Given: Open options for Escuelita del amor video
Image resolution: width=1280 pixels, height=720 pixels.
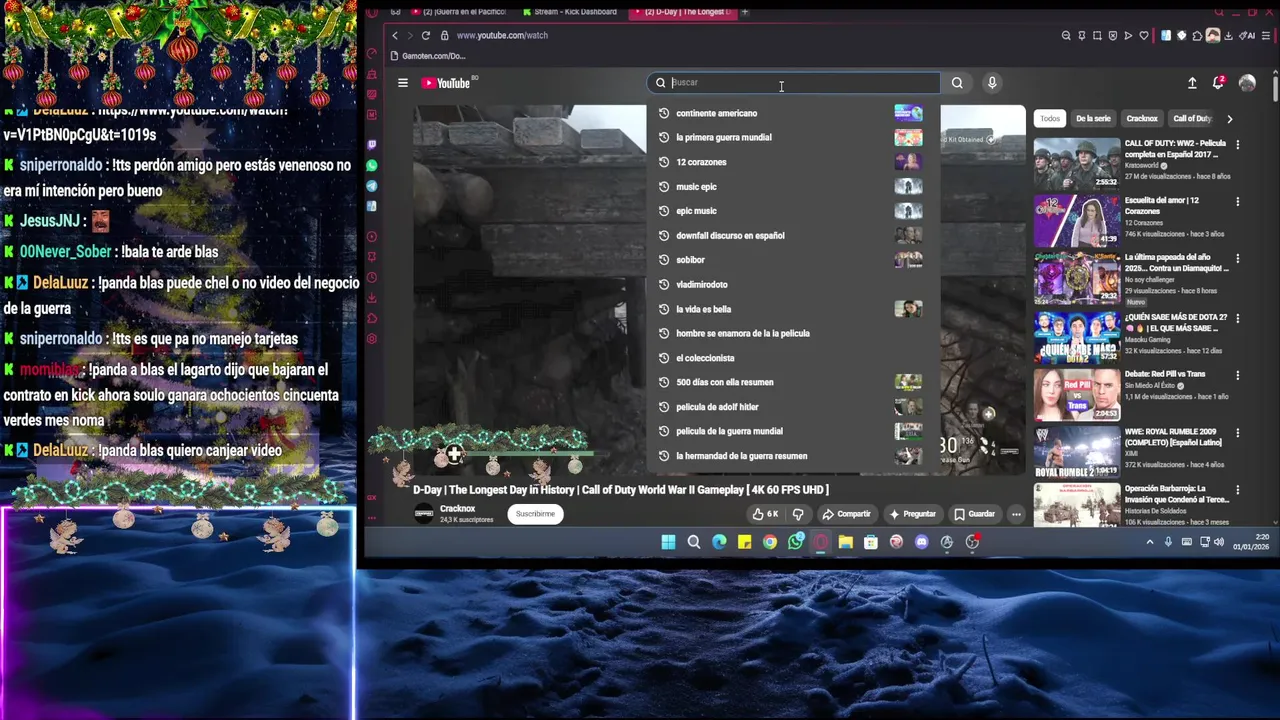Looking at the screenshot, I should (1238, 201).
